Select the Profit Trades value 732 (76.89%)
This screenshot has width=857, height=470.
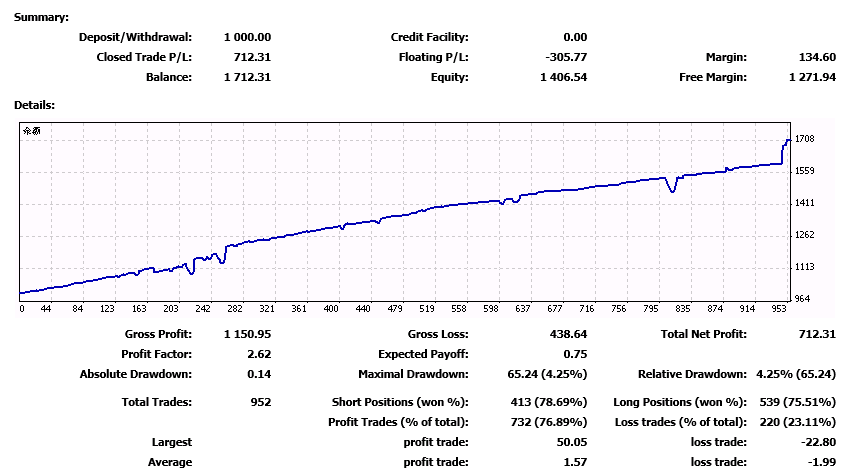pyautogui.click(x=549, y=422)
